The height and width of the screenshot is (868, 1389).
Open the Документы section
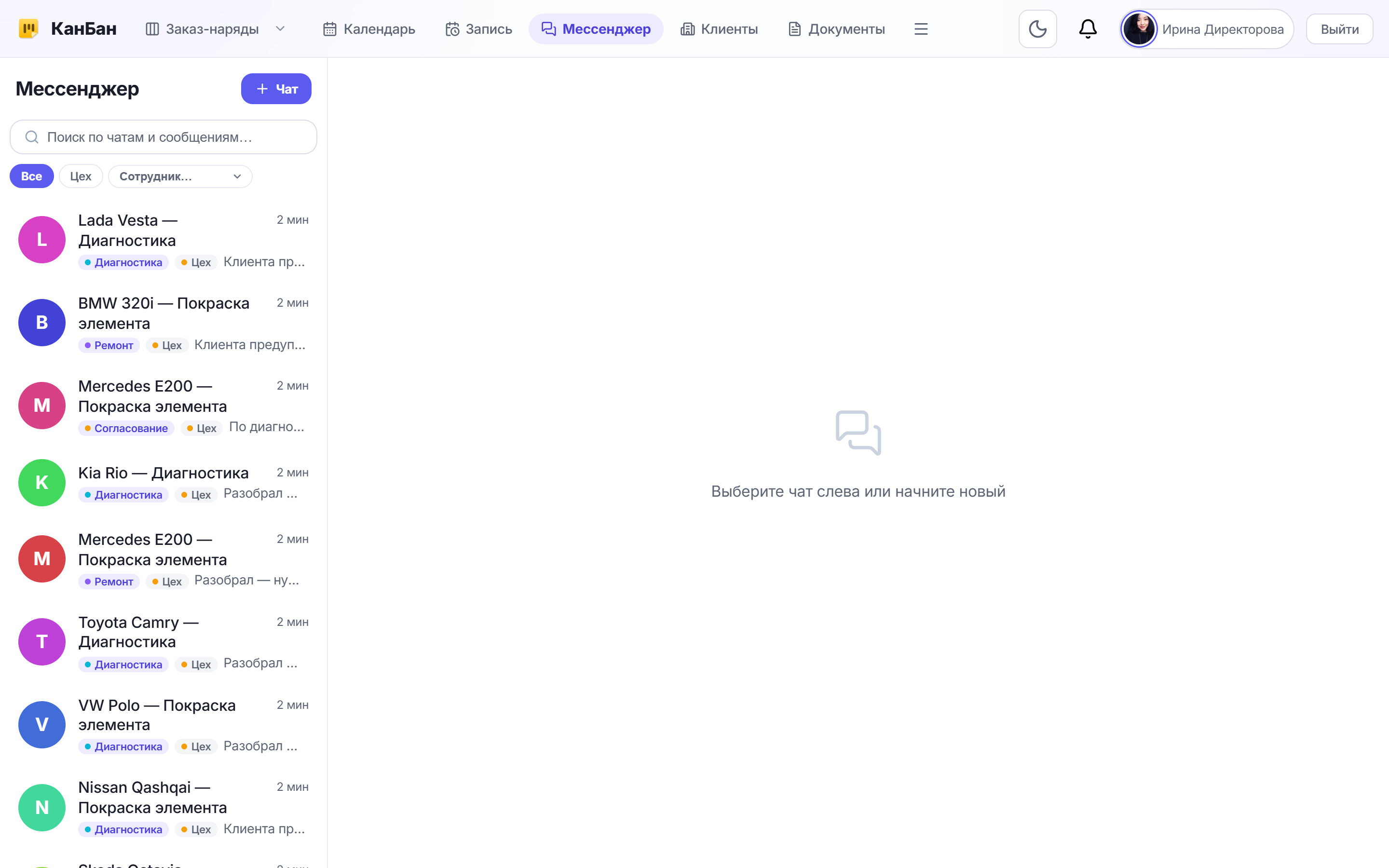tap(836, 29)
